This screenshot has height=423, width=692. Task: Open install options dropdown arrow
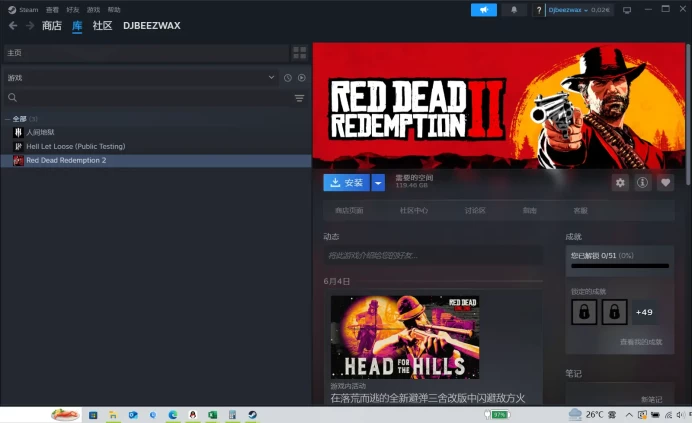point(378,182)
